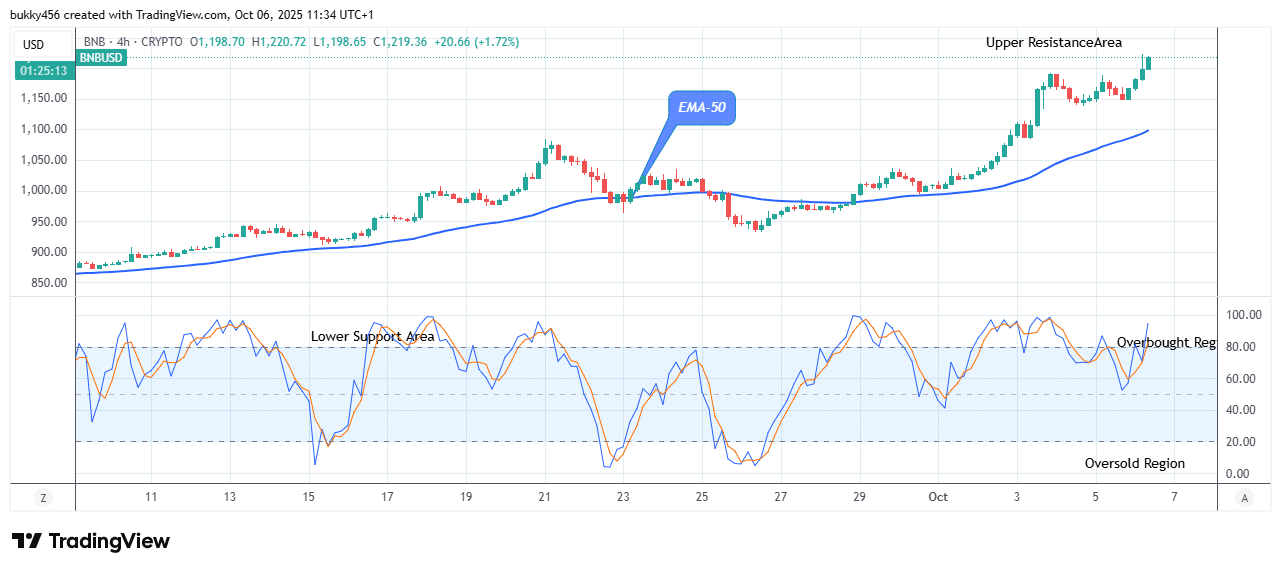This screenshot has height=571, width=1281.
Task: Select the EMA-50 callout annotation
Action: click(x=701, y=108)
